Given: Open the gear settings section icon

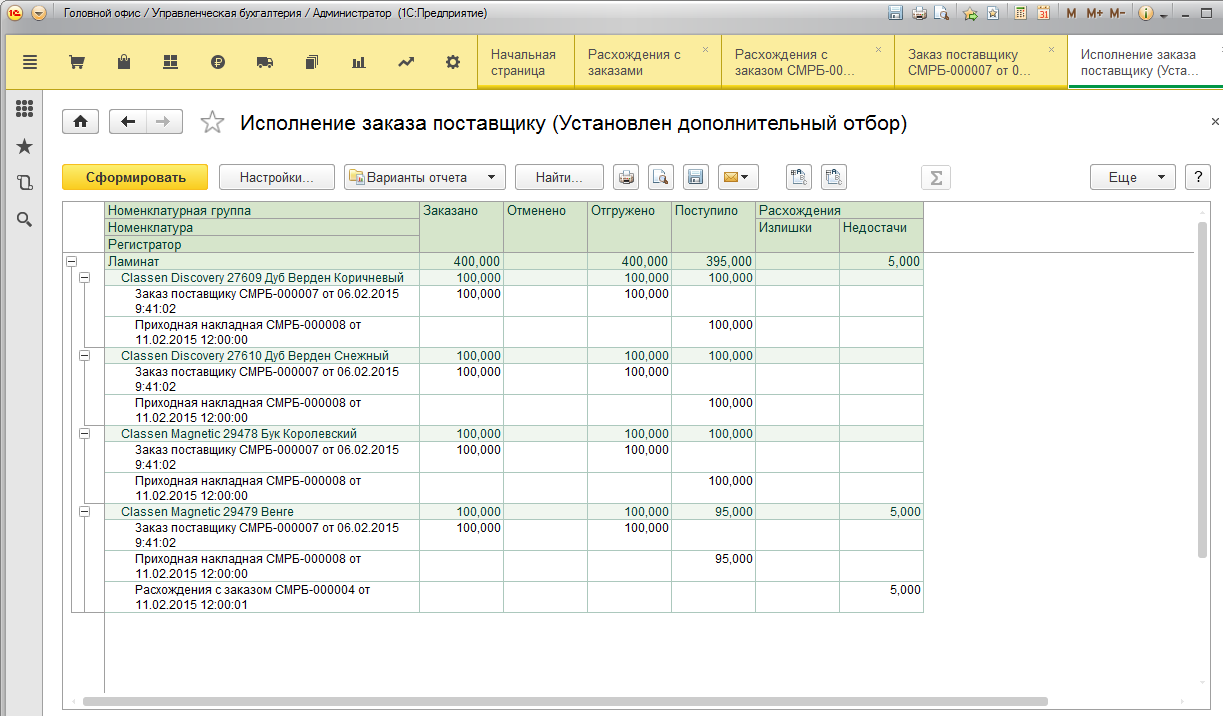Looking at the screenshot, I should click(453, 62).
